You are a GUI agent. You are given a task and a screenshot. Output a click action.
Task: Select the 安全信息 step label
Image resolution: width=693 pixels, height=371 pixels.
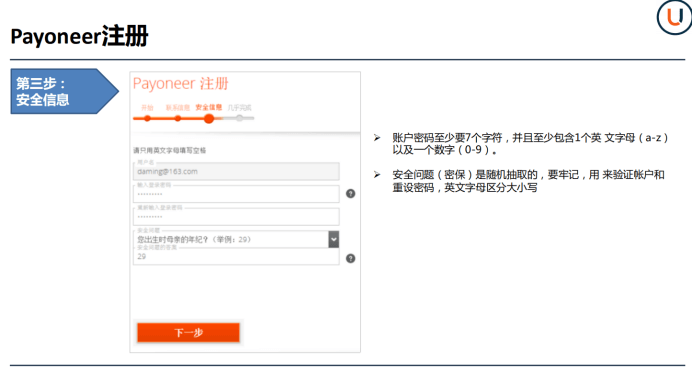tap(209, 107)
